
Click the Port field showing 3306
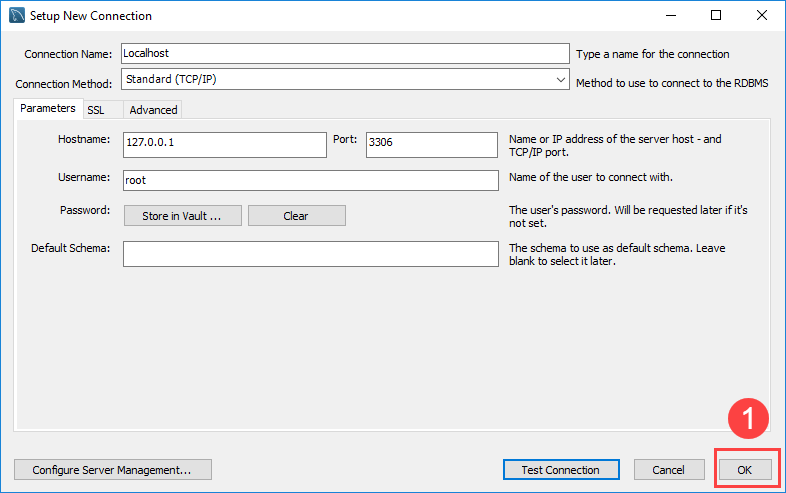(431, 144)
